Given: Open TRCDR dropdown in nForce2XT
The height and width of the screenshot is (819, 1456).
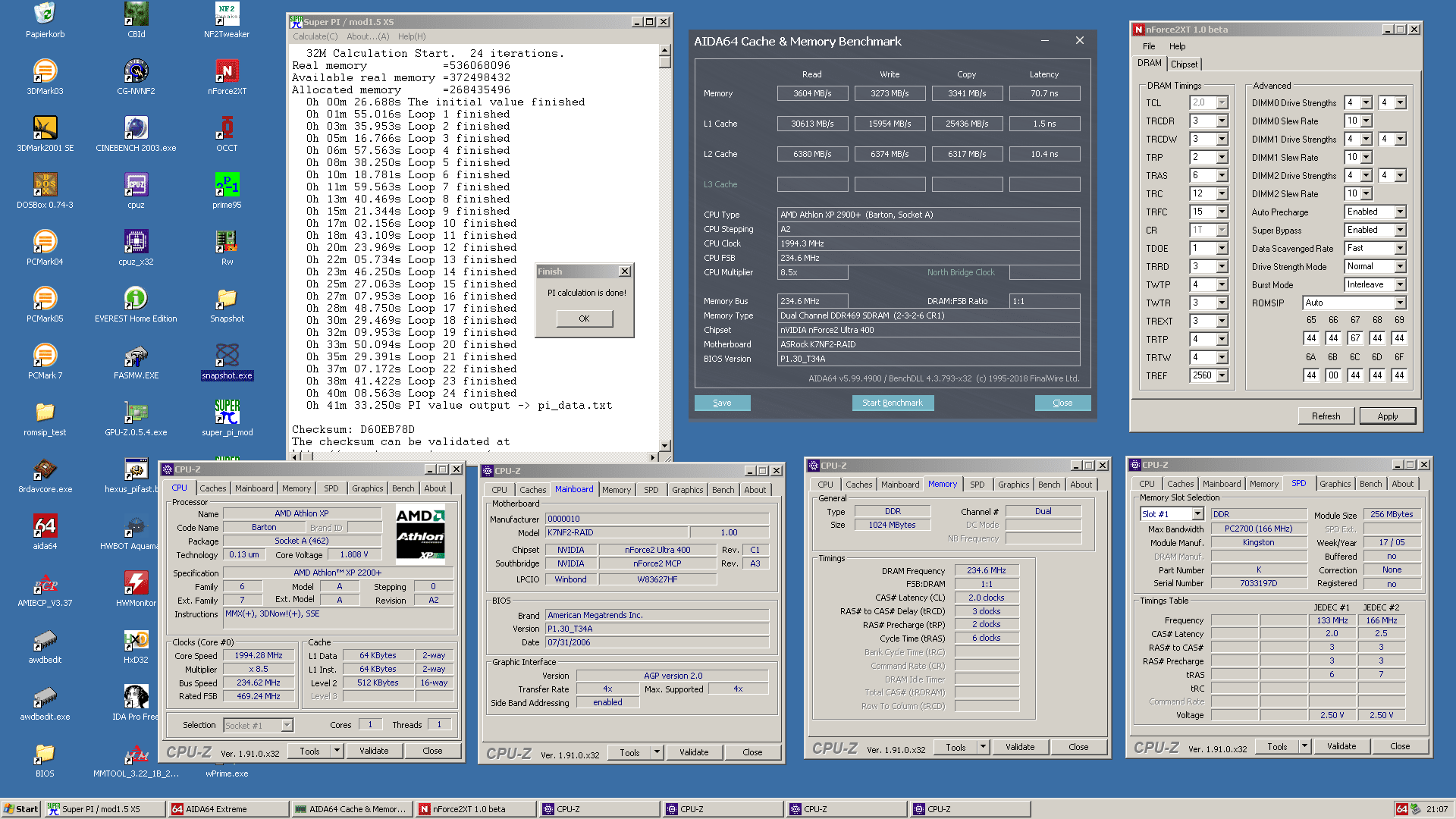Looking at the screenshot, I should [1222, 121].
